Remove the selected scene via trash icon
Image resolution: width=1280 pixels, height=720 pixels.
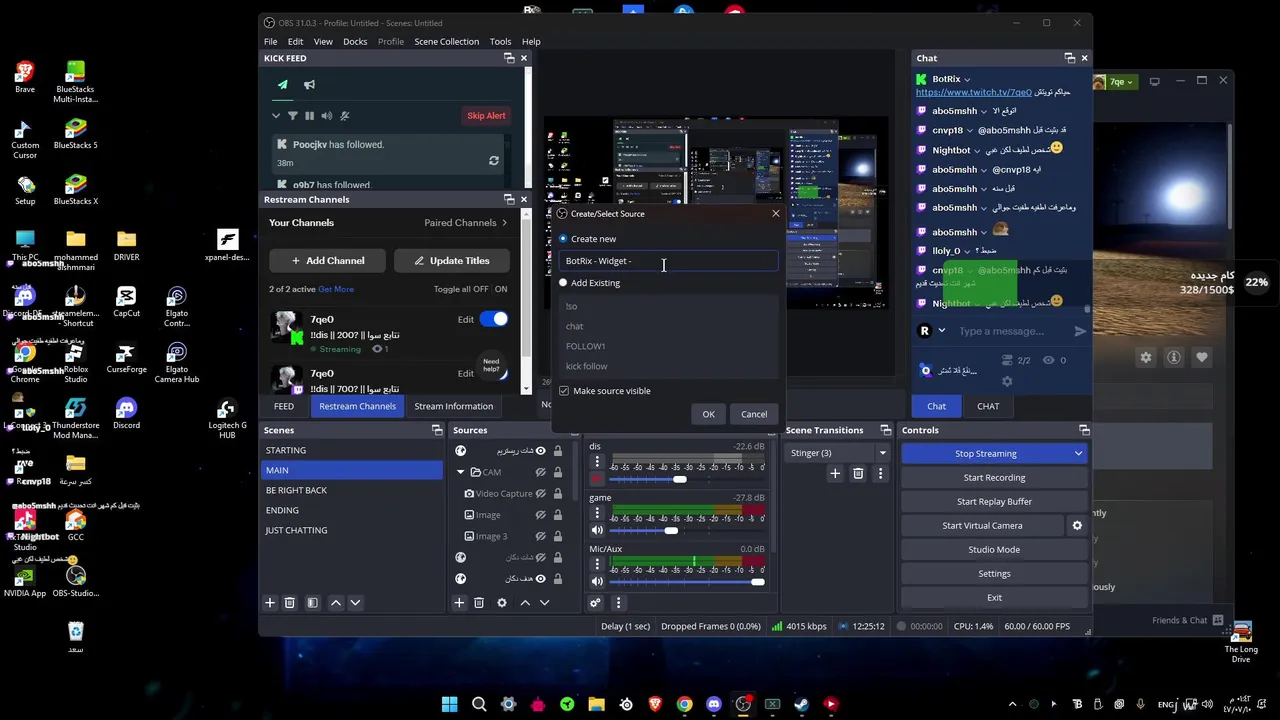(289, 603)
